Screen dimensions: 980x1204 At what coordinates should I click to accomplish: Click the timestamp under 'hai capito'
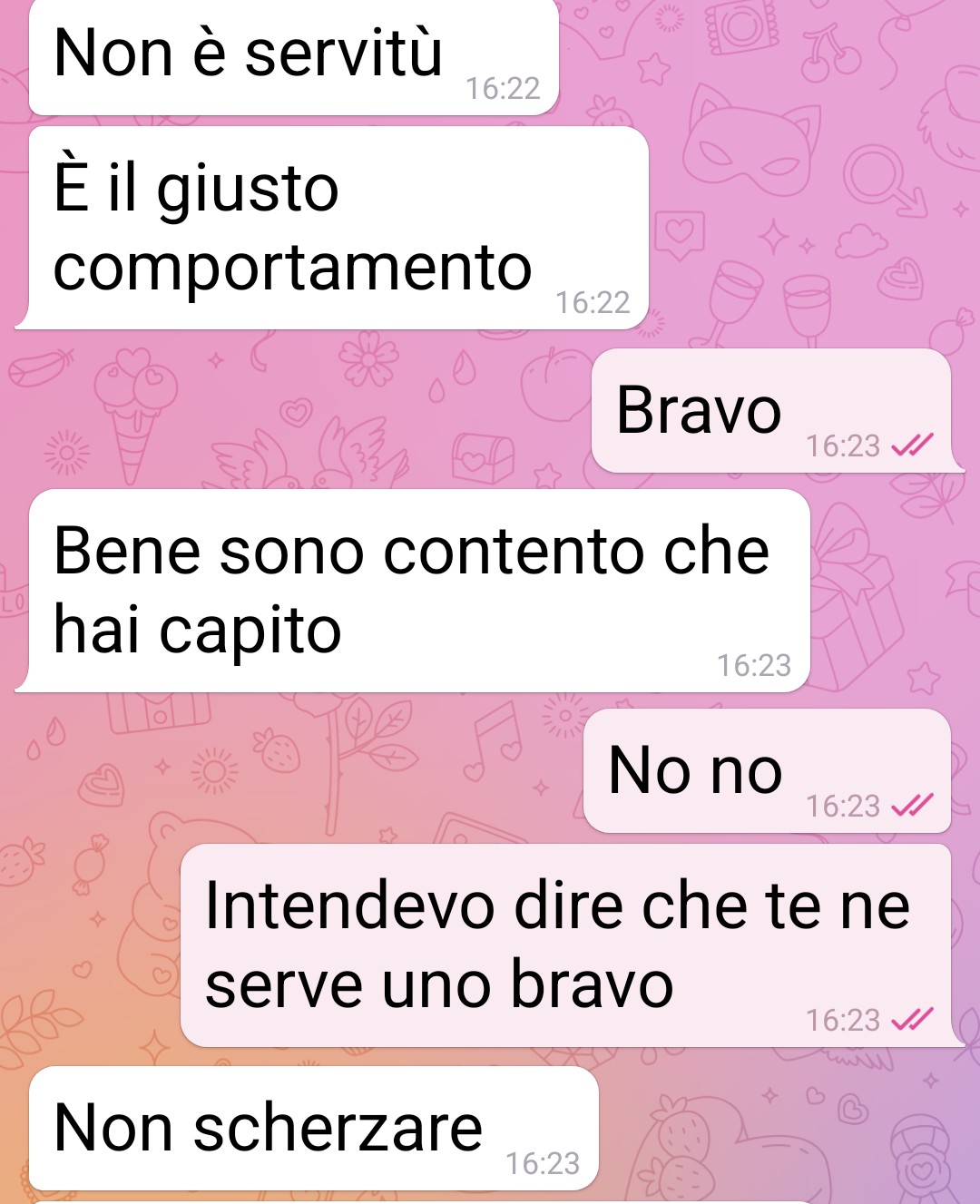[754, 665]
